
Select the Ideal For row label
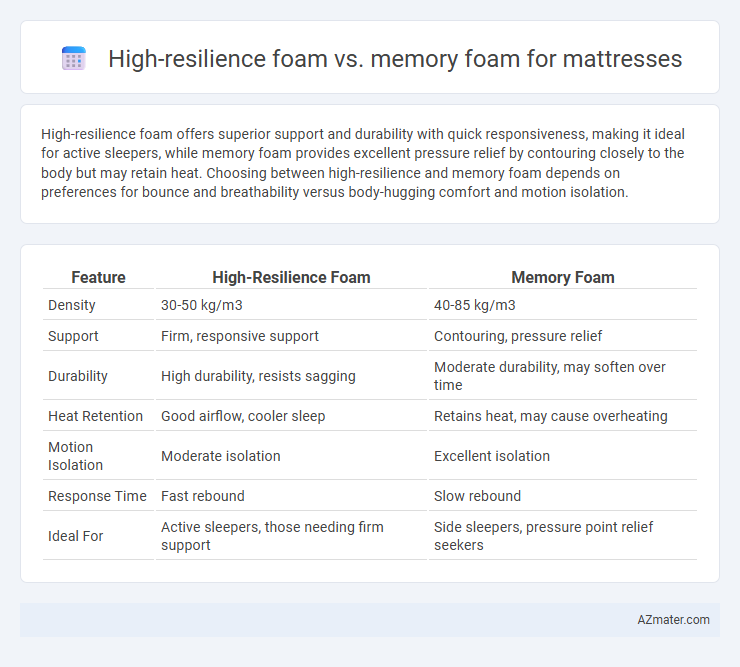click(76, 536)
